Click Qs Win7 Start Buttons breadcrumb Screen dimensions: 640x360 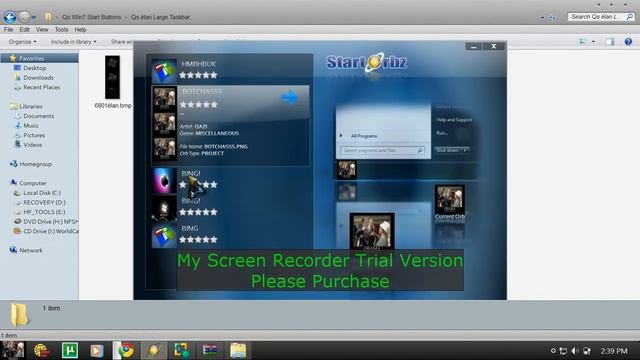pyautogui.click(x=91, y=17)
